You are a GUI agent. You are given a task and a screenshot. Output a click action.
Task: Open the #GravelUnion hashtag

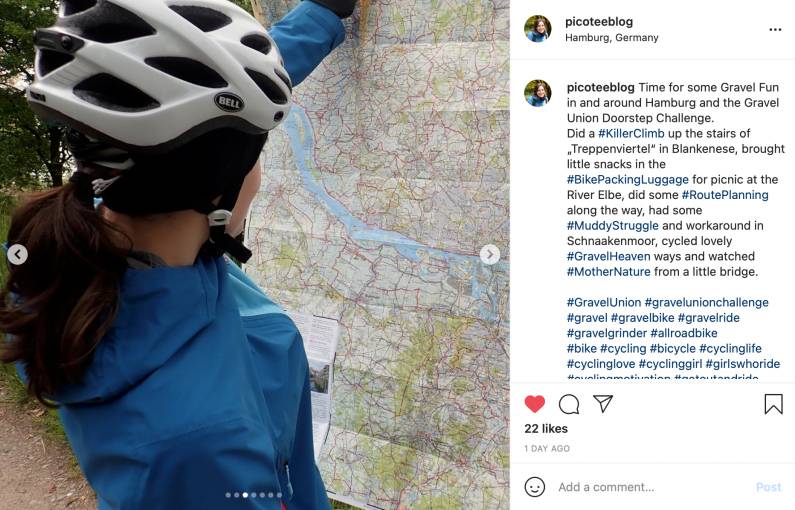coord(604,302)
